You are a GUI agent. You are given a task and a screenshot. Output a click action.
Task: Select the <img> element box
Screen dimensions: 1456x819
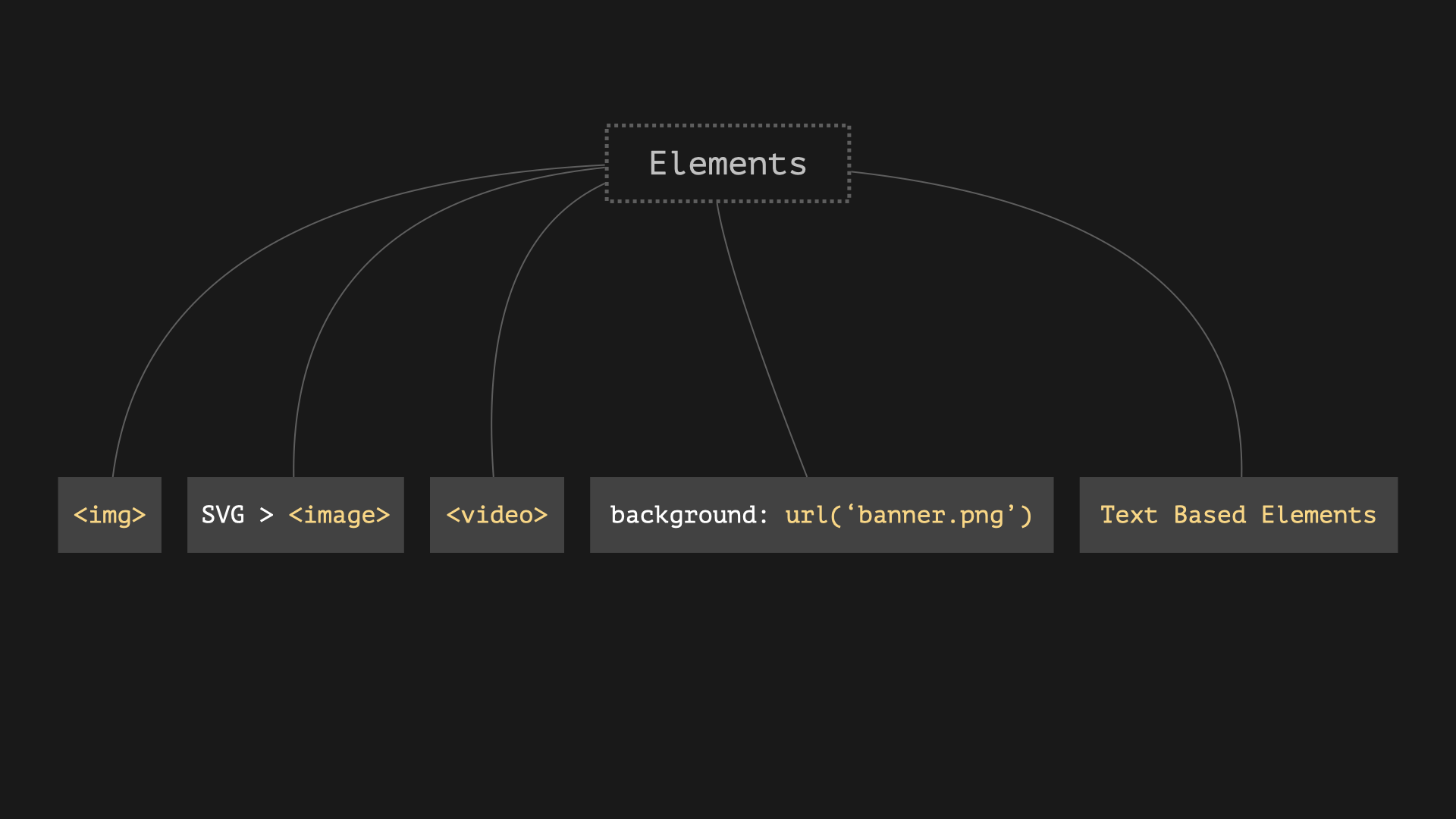point(110,515)
